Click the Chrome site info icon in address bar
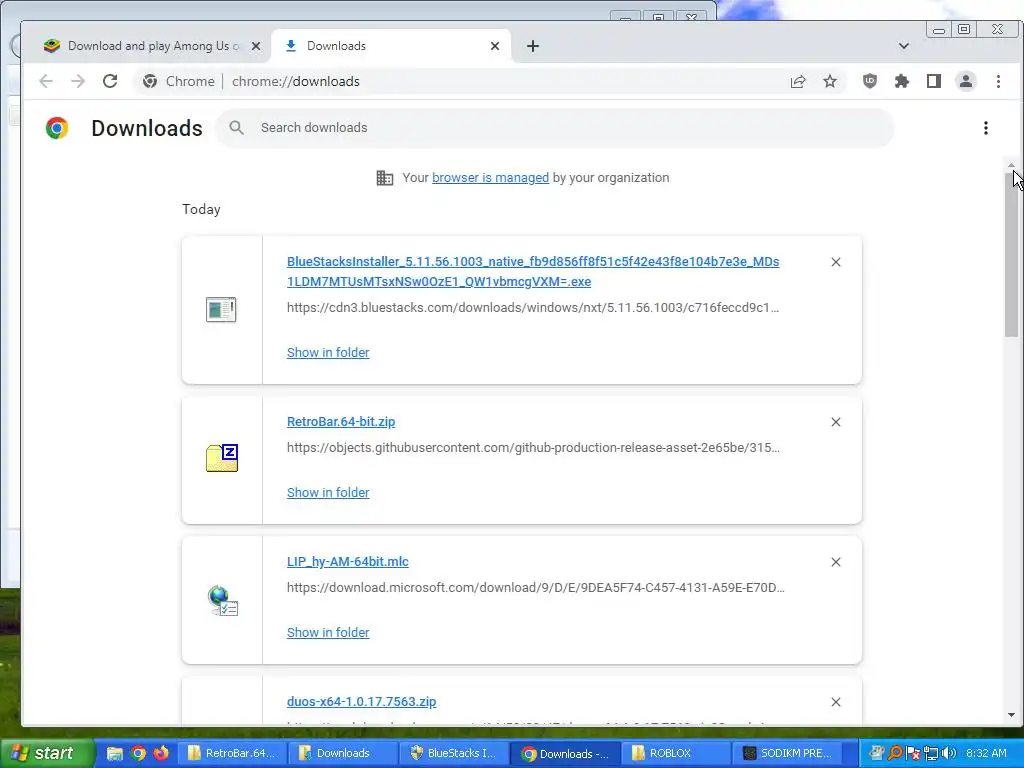The width and height of the screenshot is (1024, 768). pyautogui.click(x=150, y=81)
